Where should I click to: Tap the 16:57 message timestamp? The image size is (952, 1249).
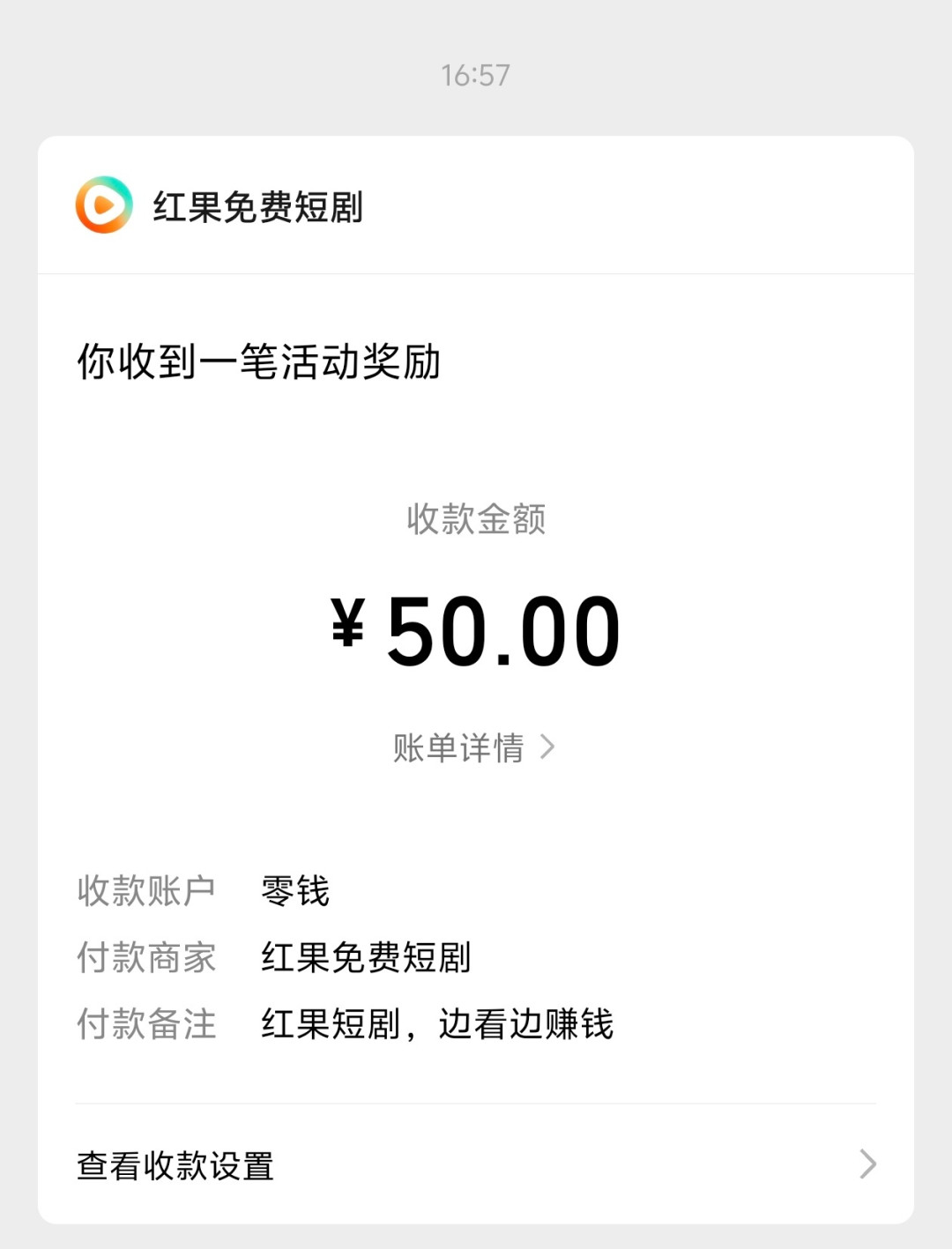click(x=476, y=75)
